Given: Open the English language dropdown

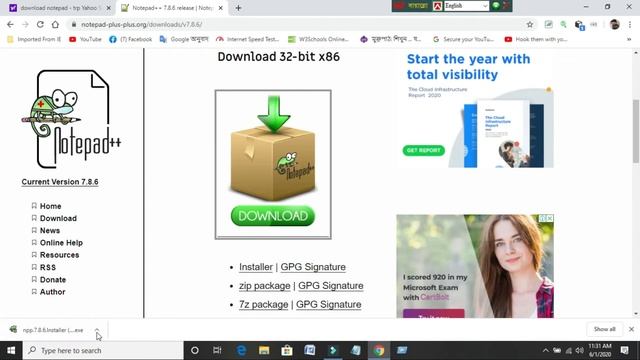Looking at the screenshot, I should 466,6.
